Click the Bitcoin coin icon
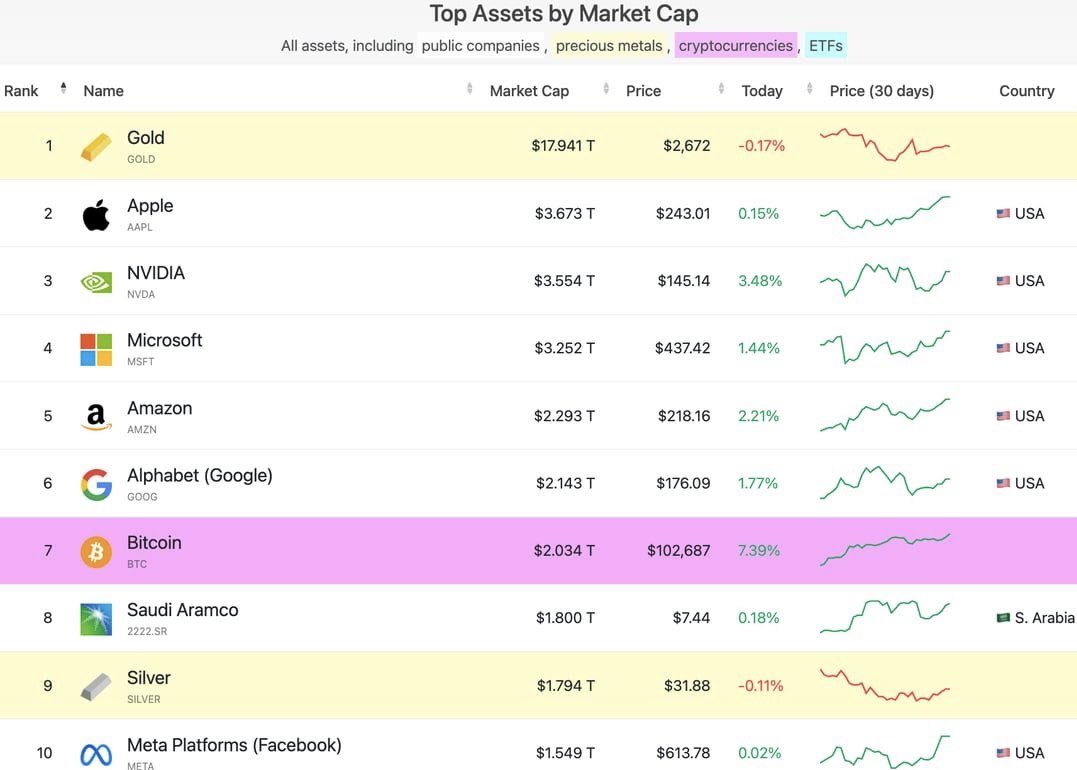Image resolution: width=1077 pixels, height=770 pixels. tap(96, 552)
